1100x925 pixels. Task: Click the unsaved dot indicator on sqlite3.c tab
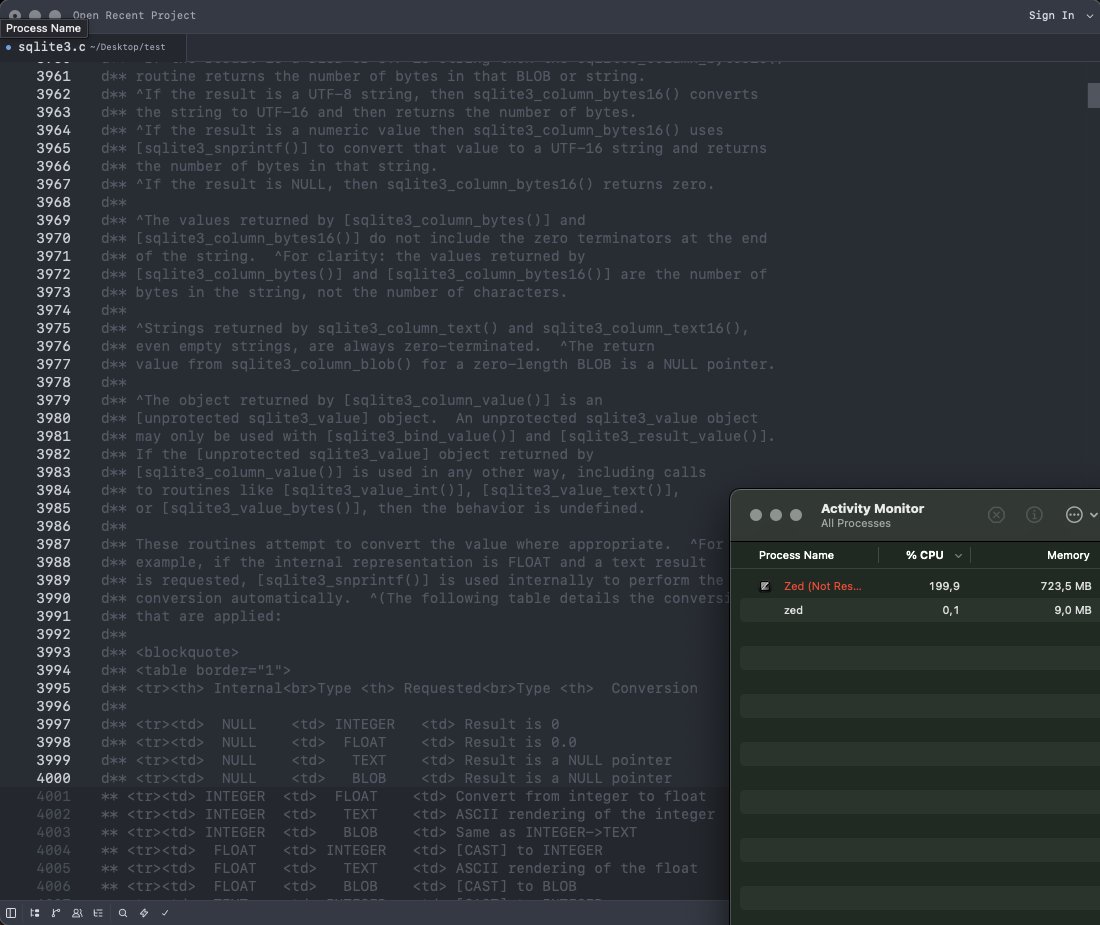click(x=8, y=47)
